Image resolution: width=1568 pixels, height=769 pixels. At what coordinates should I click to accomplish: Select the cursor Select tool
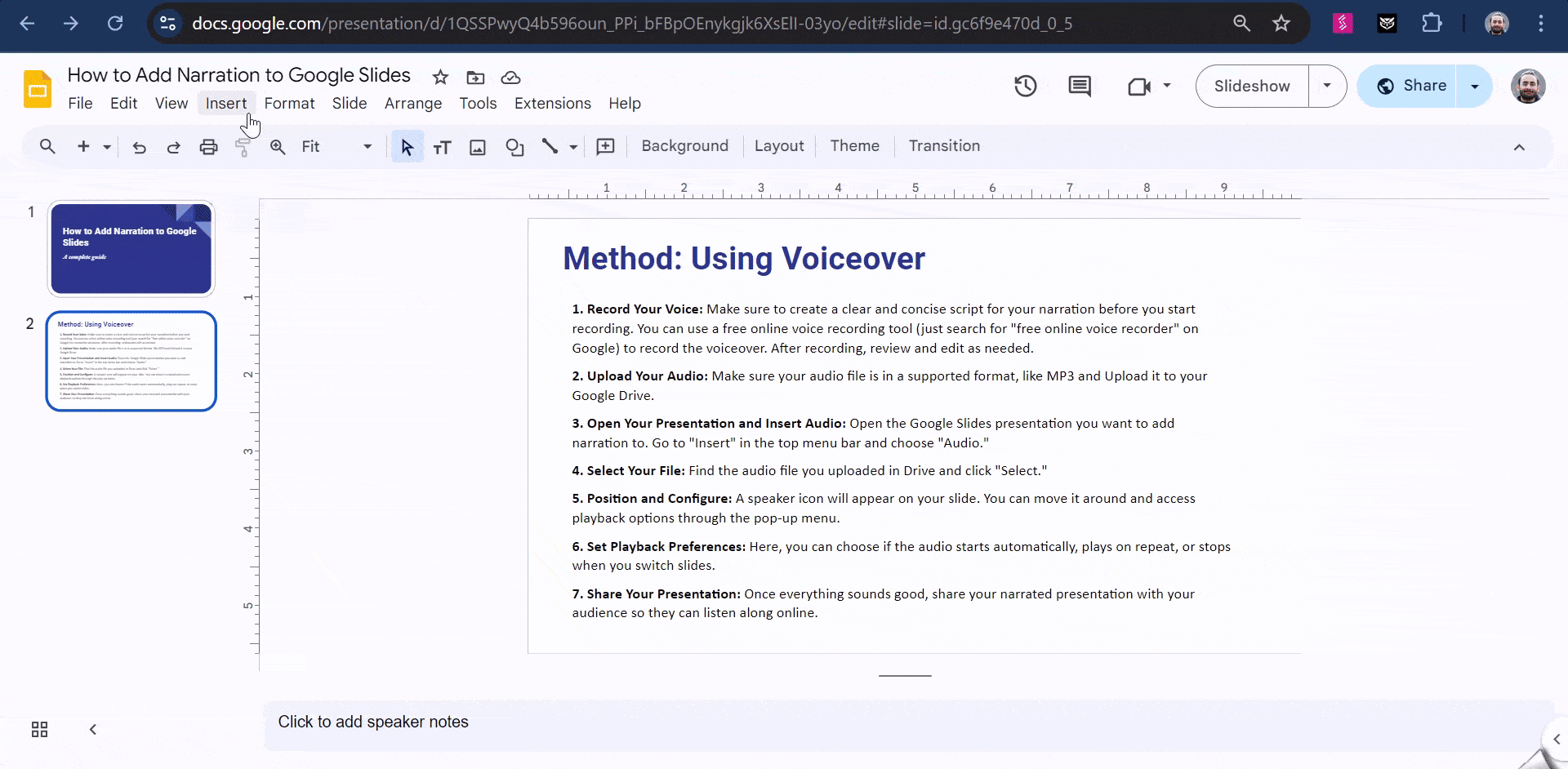pos(406,147)
